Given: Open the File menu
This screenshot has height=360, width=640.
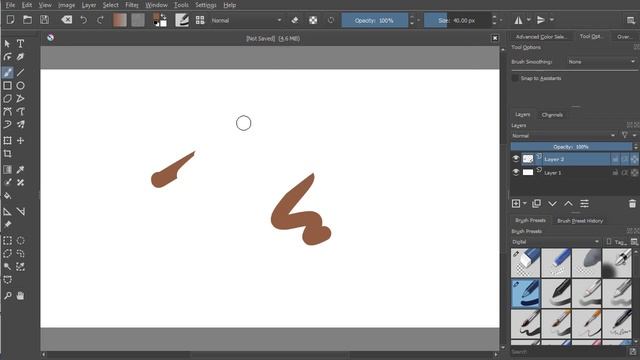Looking at the screenshot, I should point(10,5).
